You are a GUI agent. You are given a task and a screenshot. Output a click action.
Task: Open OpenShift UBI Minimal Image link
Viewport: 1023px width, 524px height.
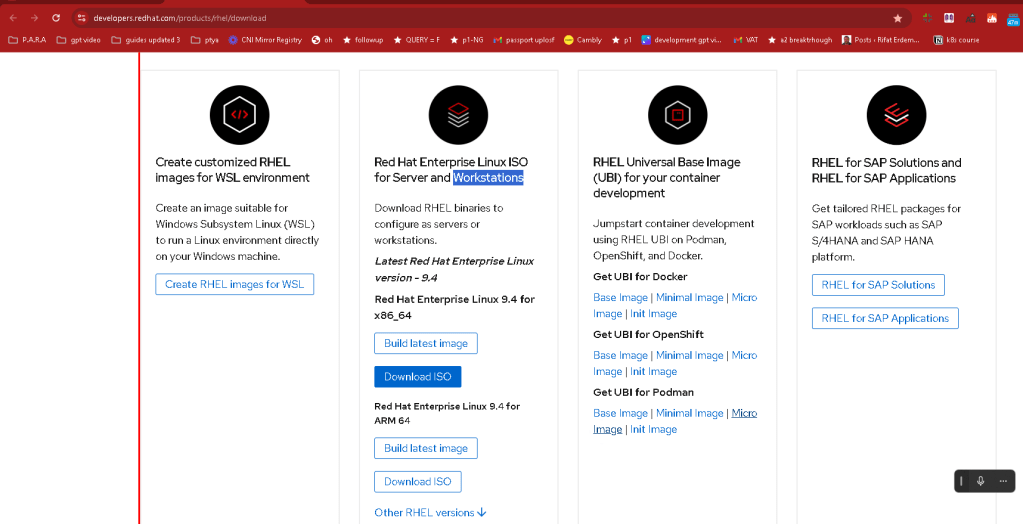(x=690, y=356)
